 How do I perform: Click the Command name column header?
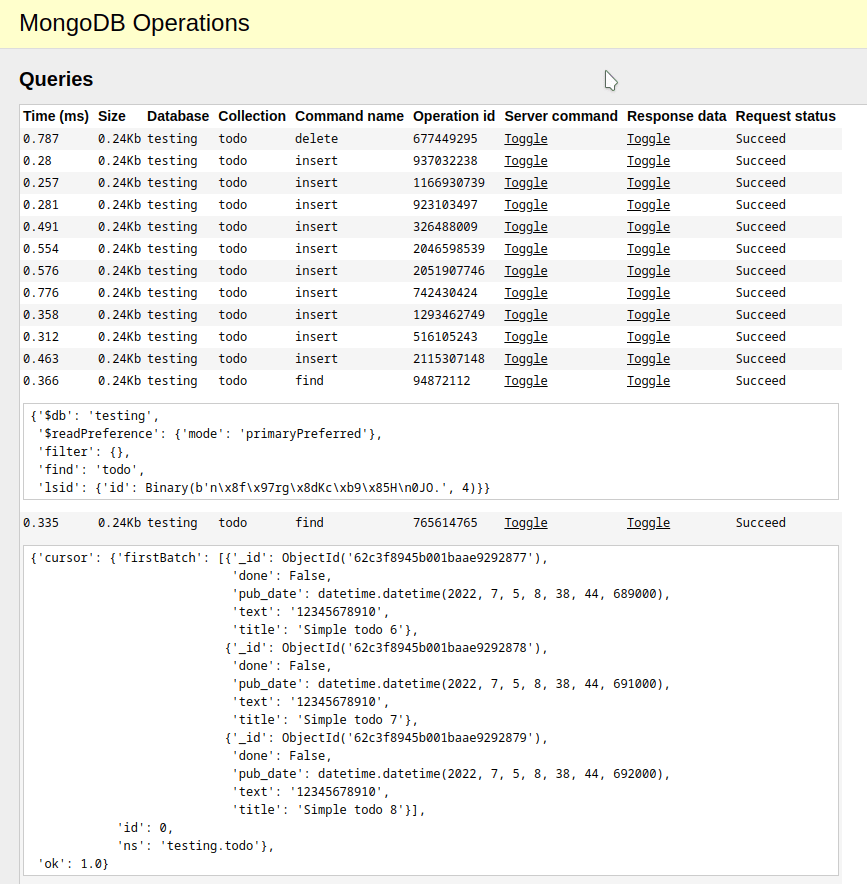pos(349,116)
